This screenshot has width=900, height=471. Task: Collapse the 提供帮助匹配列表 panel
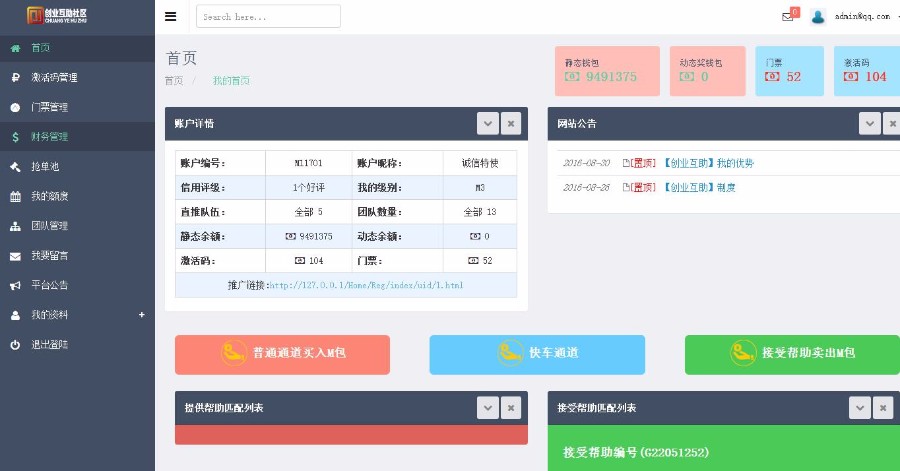point(488,408)
